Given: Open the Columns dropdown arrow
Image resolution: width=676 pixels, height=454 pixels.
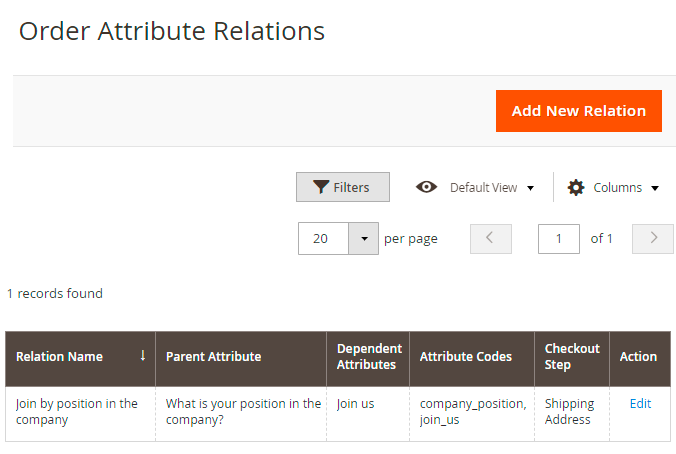Looking at the screenshot, I should (655, 188).
